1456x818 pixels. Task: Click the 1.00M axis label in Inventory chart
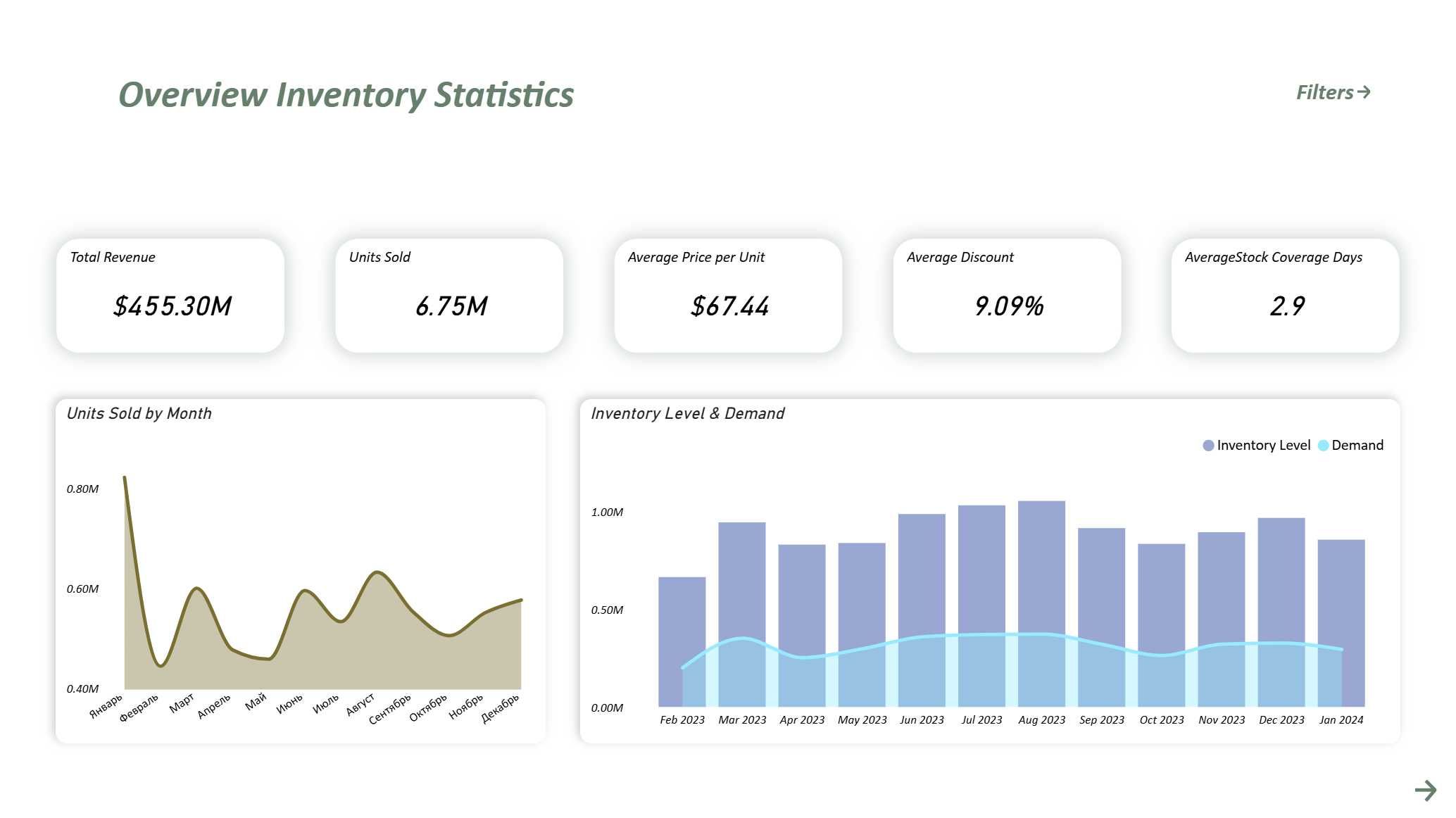[607, 512]
